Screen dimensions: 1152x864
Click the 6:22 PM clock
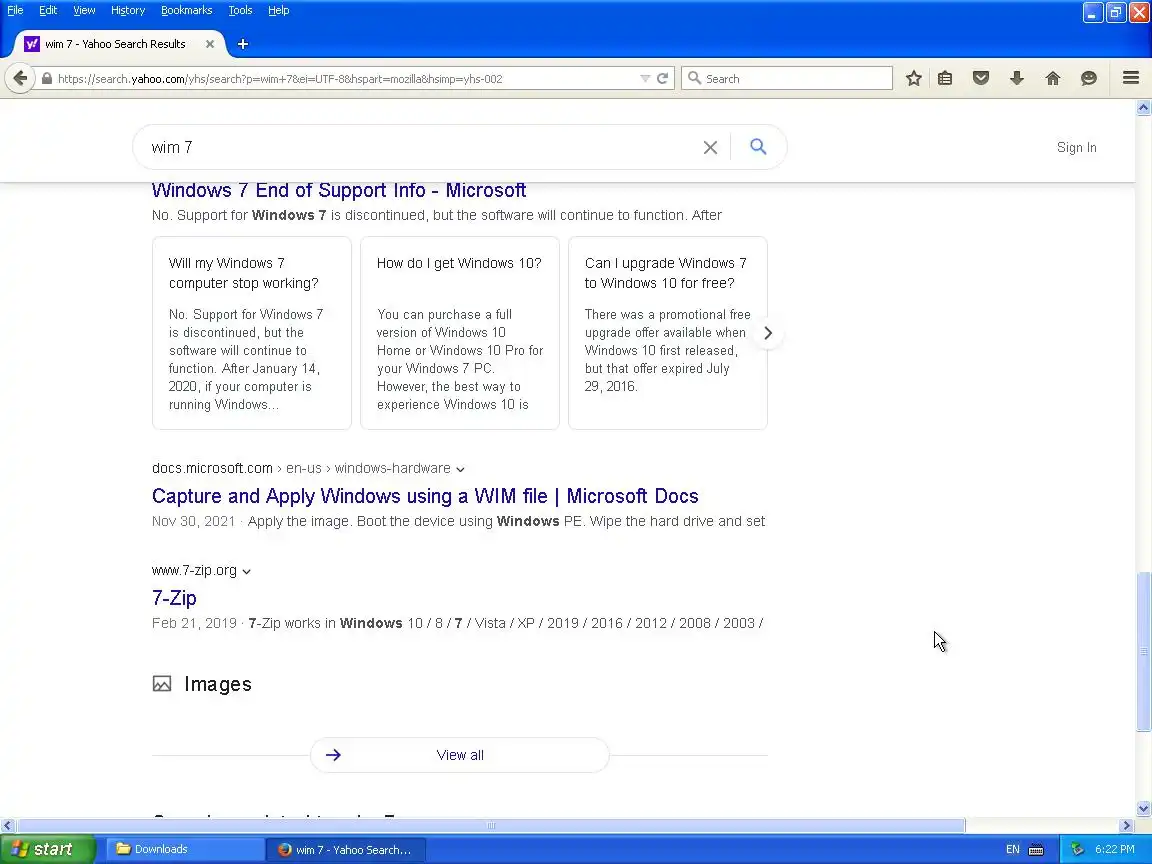1115,849
